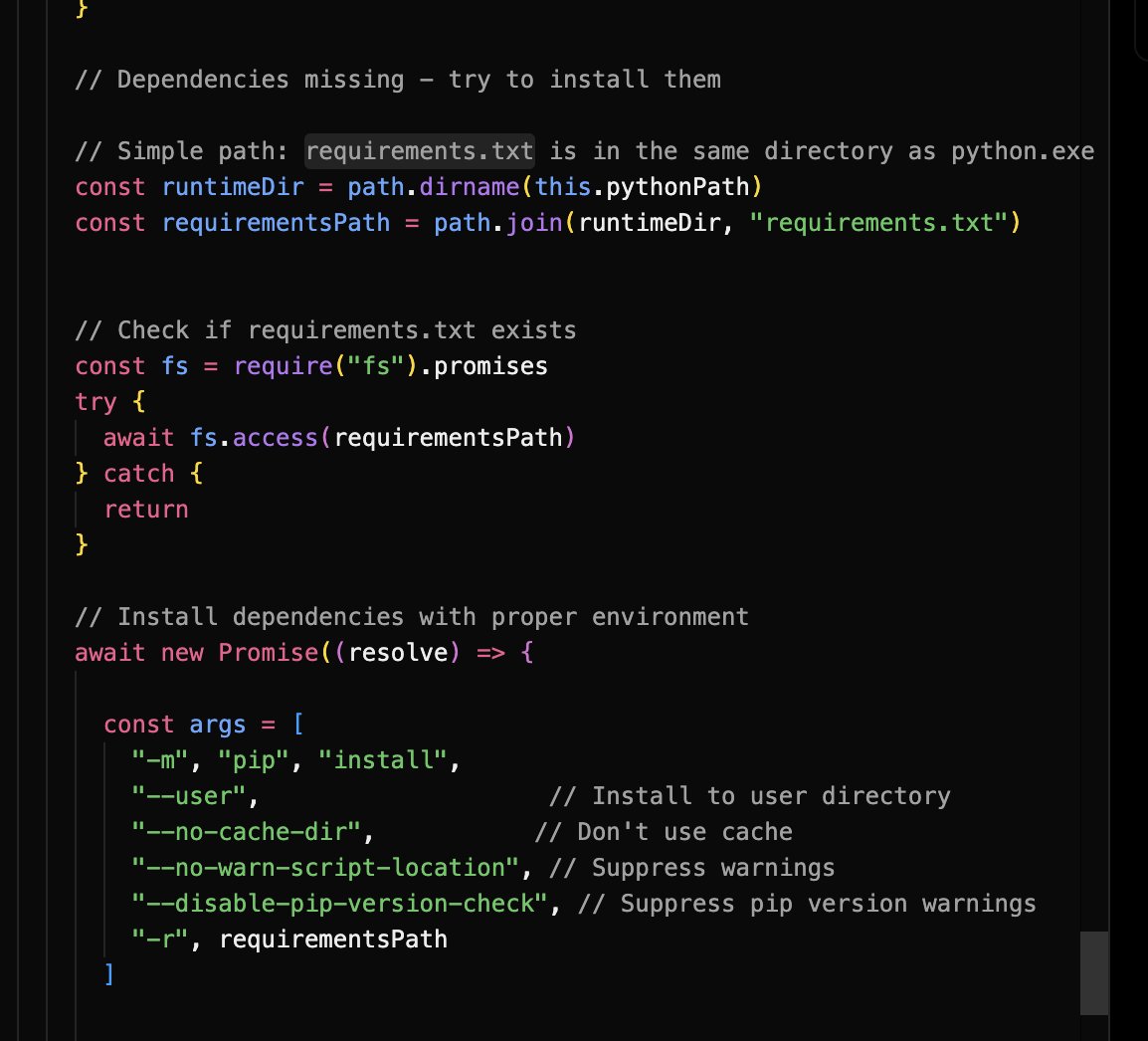Image resolution: width=1148 pixels, height=1041 pixels.
Task: Click "dirname" in the path.dirname call
Action: (x=470, y=187)
